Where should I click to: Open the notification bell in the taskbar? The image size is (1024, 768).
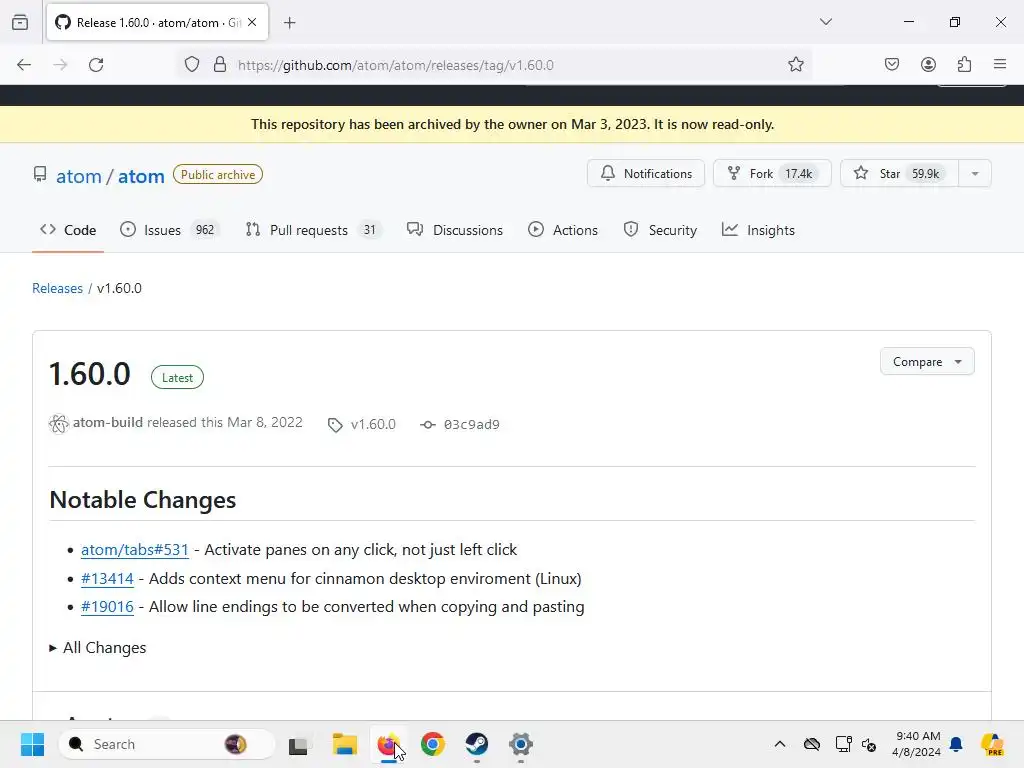pos(956,744)
